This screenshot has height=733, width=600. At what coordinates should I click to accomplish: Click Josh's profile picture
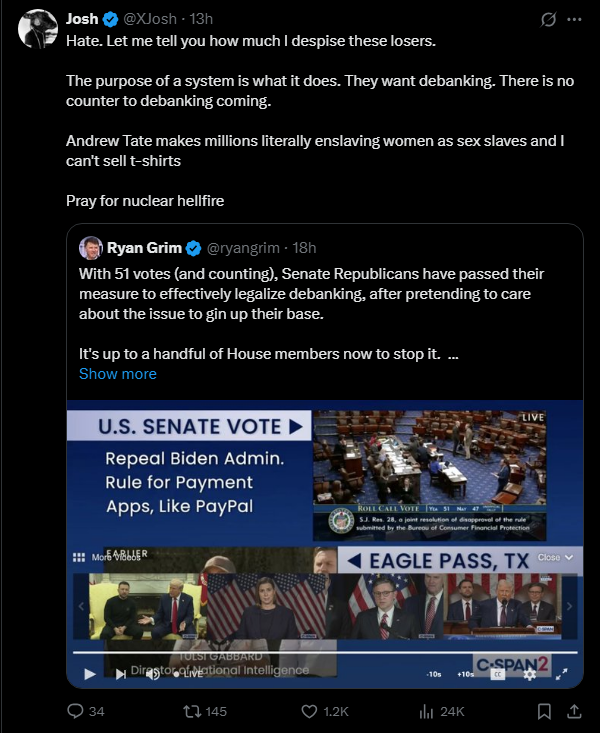coord(38,29)
